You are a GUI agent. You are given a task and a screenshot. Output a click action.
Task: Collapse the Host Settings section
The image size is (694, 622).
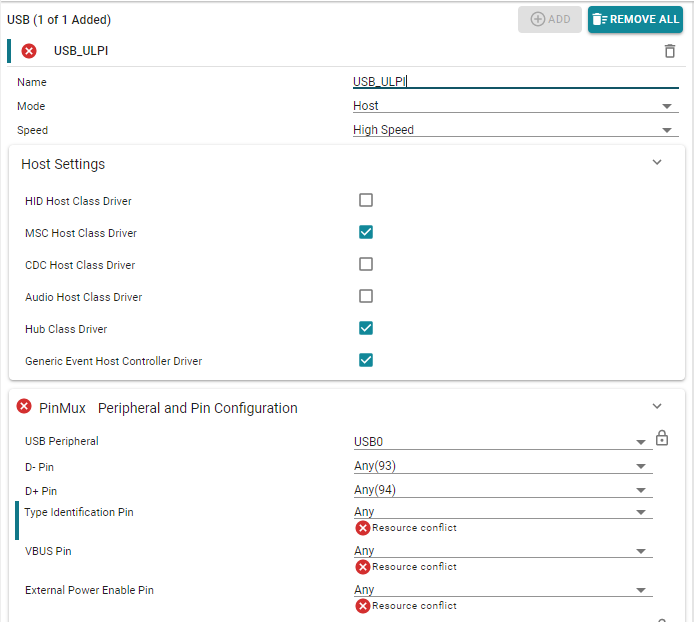(657, 162)
